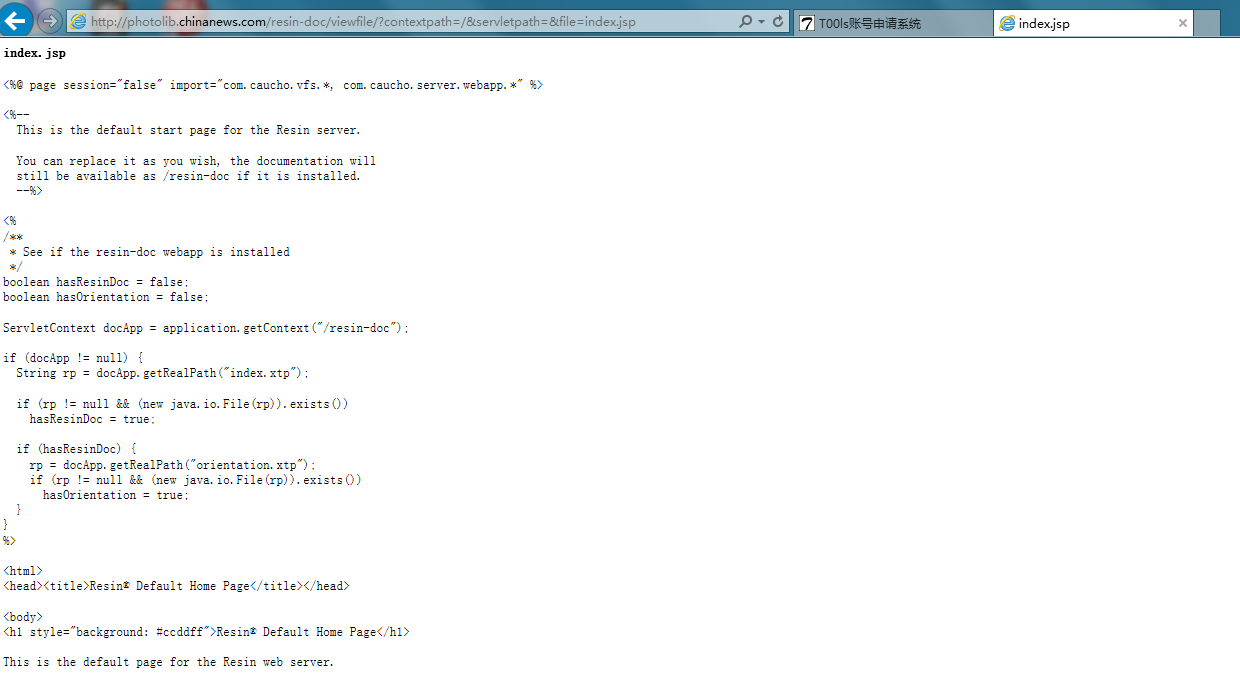
Task: Close the index.jsp tab
Action: pyautogui.click(x=1182, y=23)
